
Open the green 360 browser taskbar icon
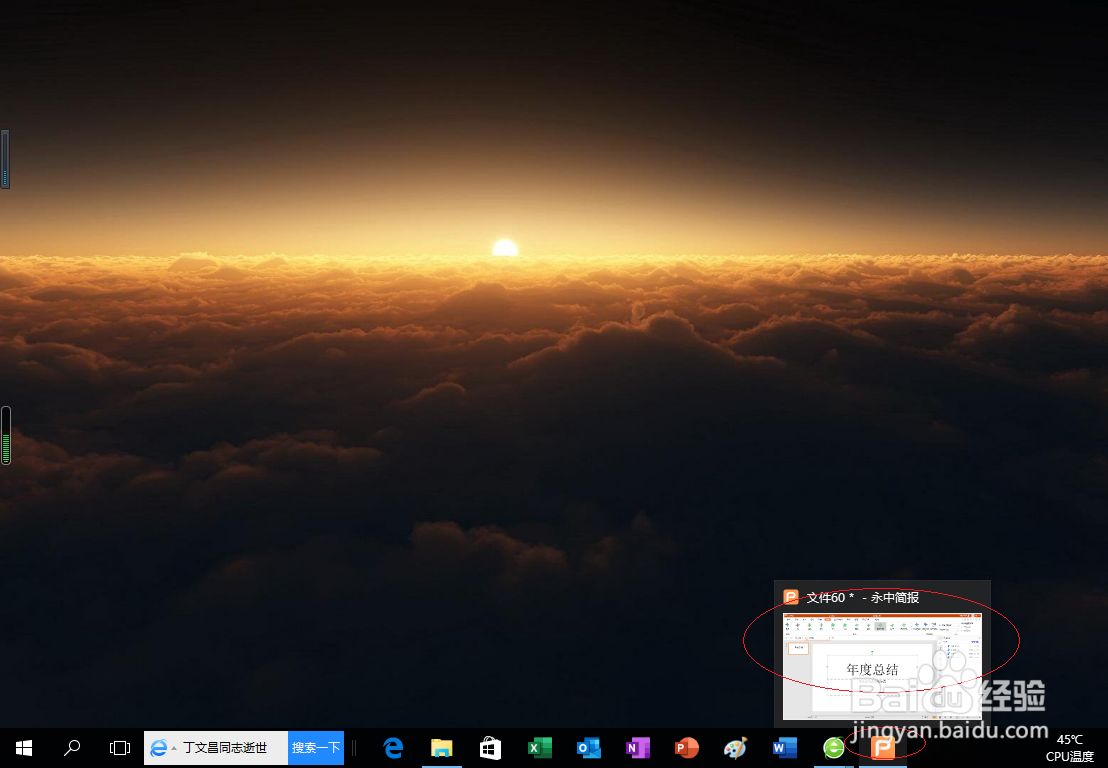coord(834,748)
